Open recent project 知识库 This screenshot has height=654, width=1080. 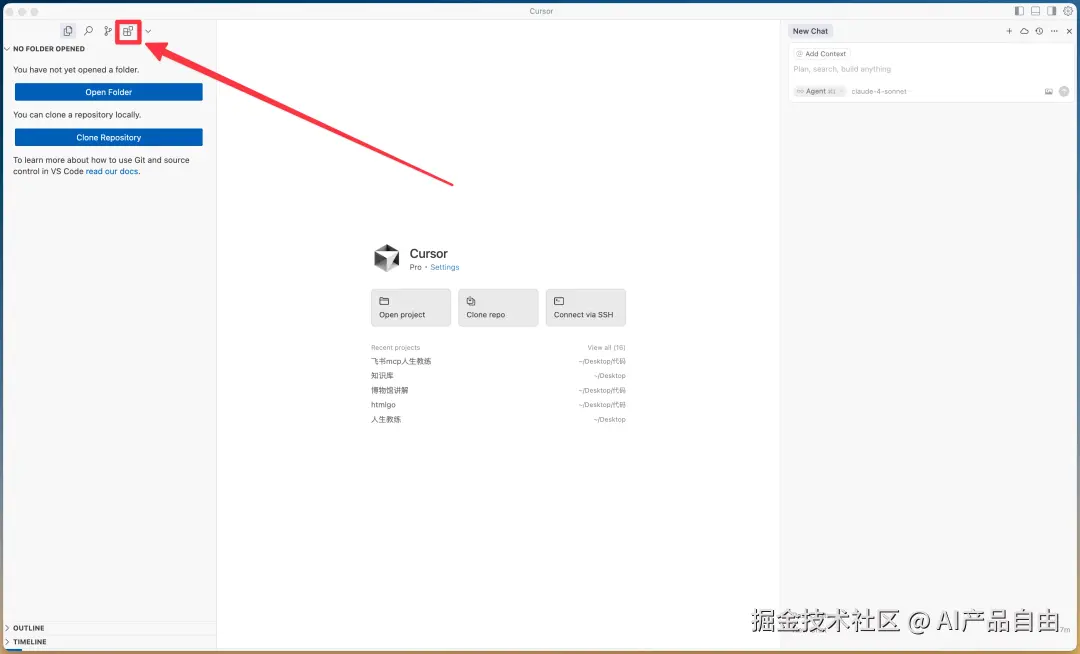pos(498,376)
